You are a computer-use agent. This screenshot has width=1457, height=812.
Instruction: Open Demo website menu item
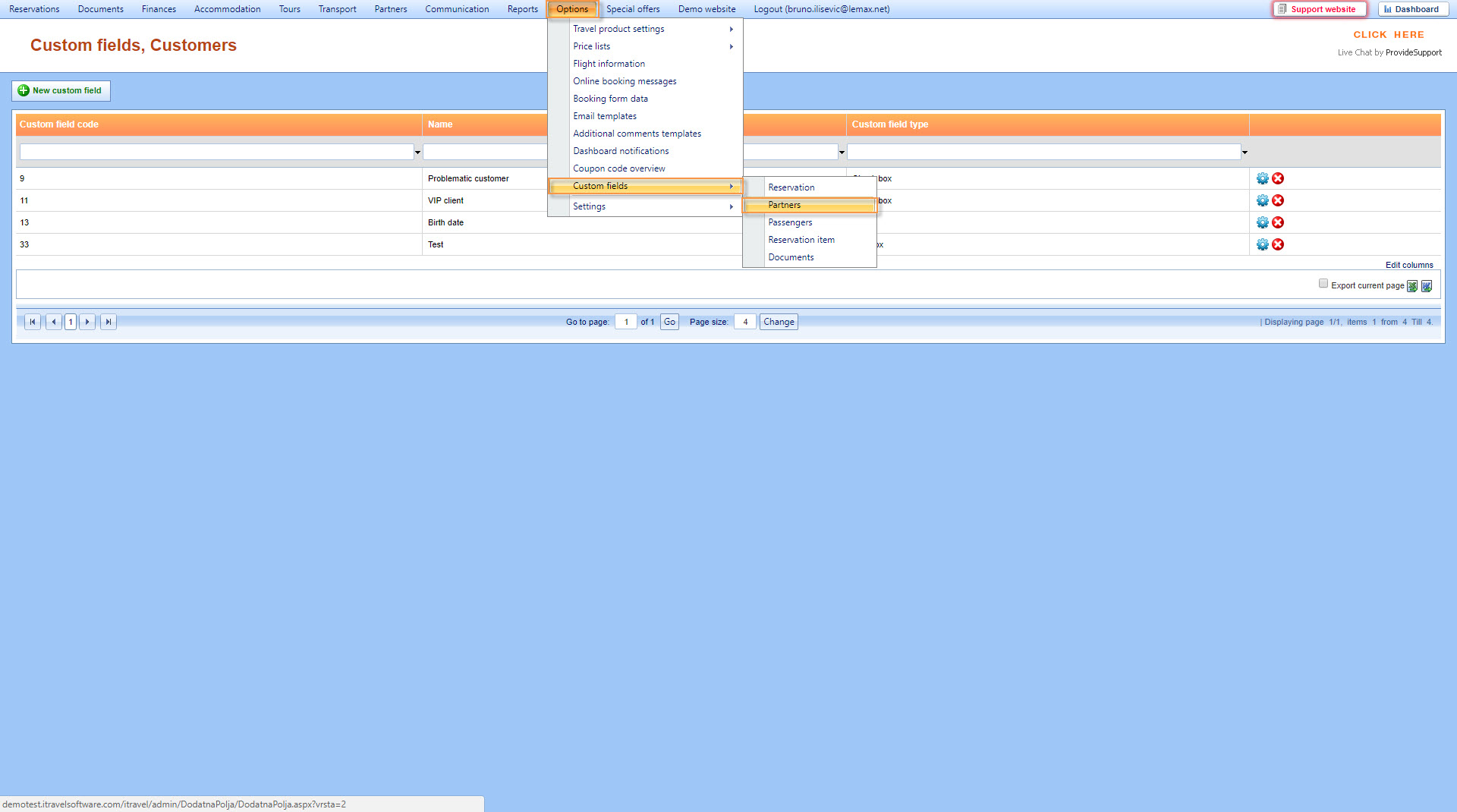tap(706, 9)
